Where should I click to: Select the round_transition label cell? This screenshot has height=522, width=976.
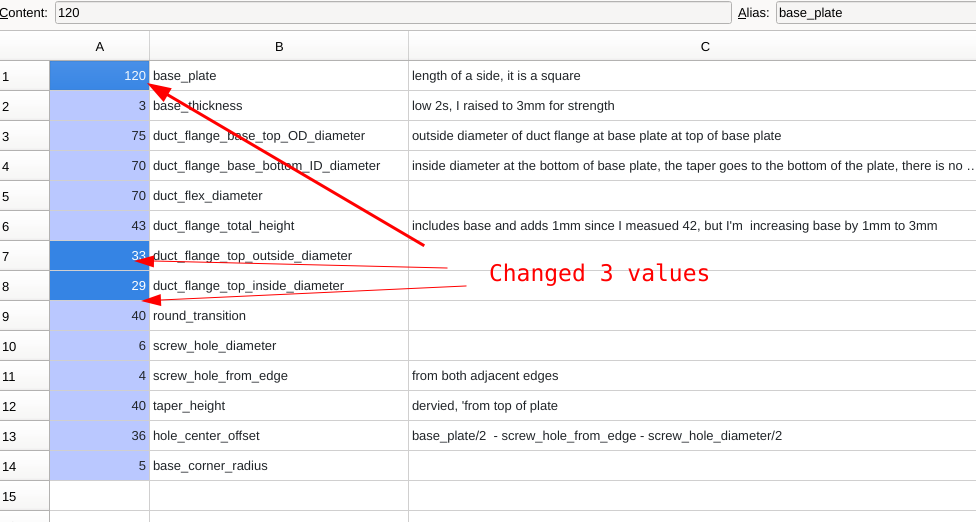tap(279, 316)
